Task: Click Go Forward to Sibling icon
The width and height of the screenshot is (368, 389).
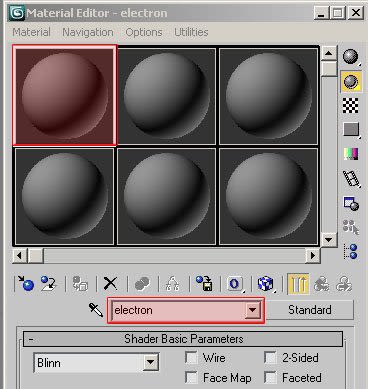Action: point(344,284)
